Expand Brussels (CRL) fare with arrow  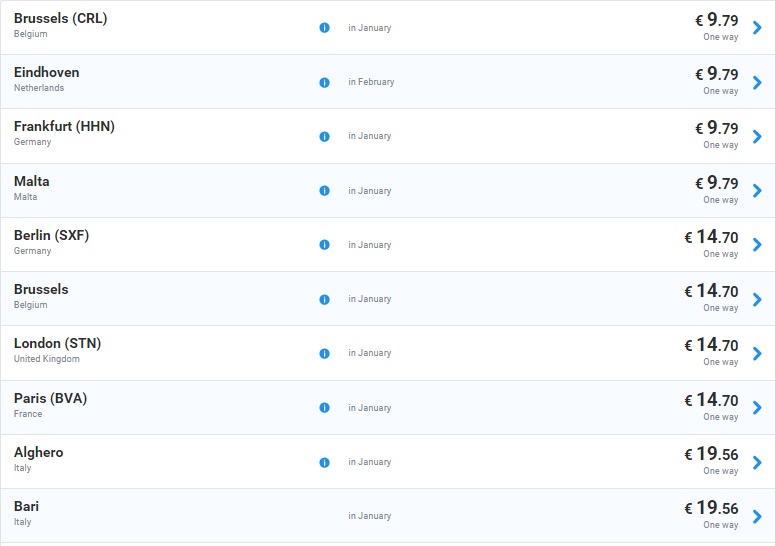point(757,28)
